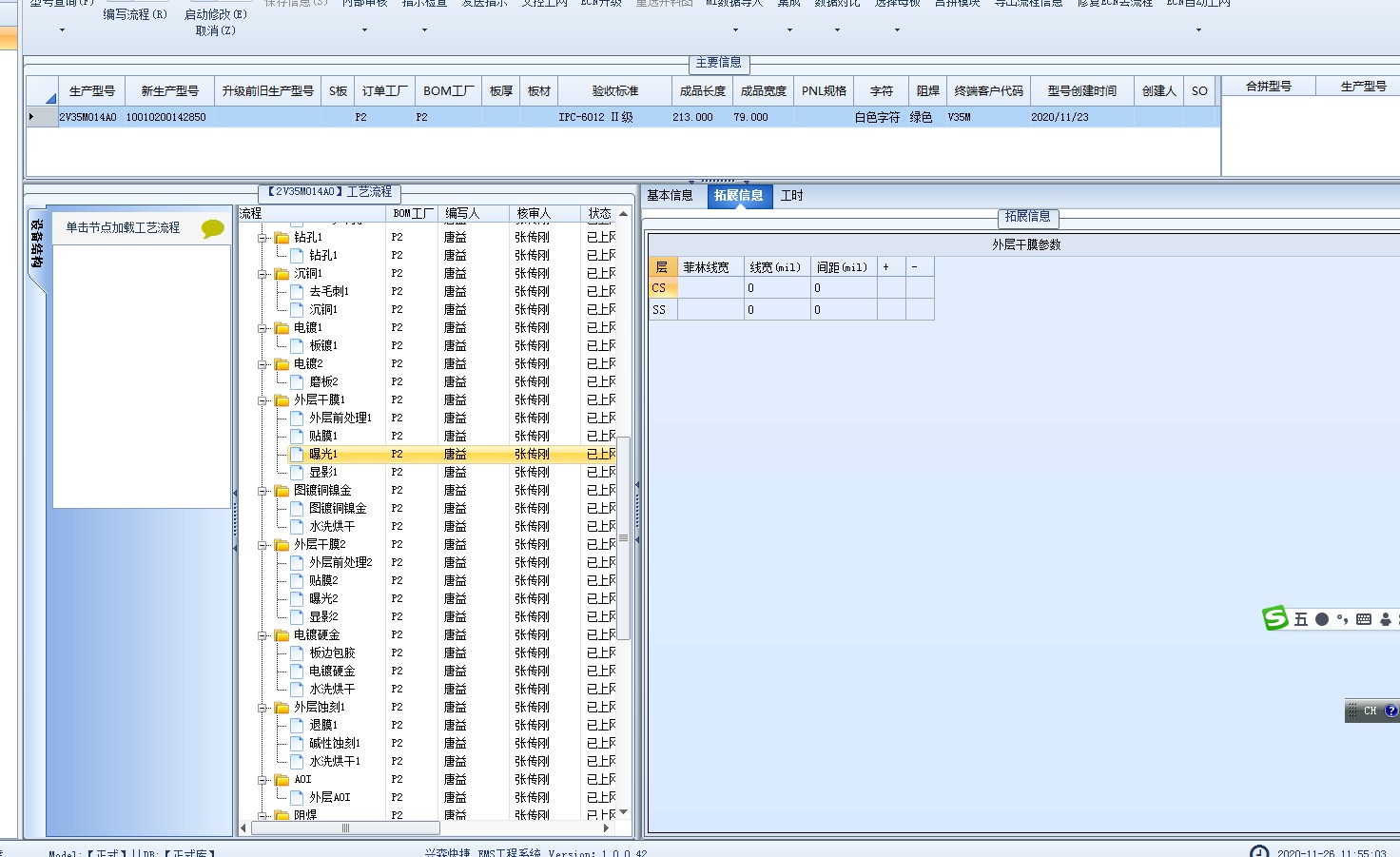Collapse the 沉铜1 tree group

(x=262, y=274)
